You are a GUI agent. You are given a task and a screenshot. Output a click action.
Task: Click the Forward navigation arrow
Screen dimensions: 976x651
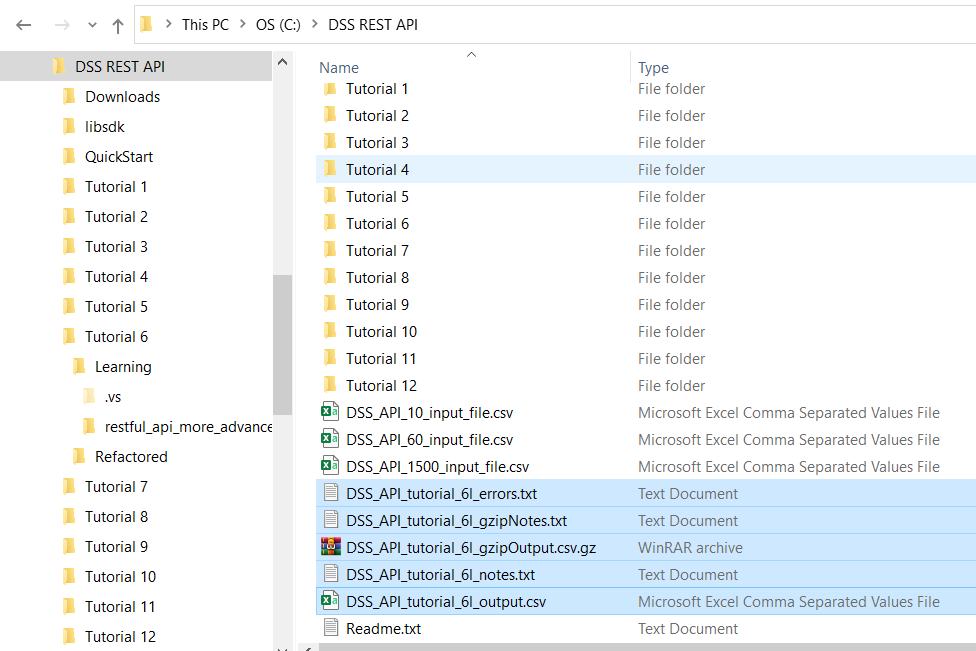(62, 25)
